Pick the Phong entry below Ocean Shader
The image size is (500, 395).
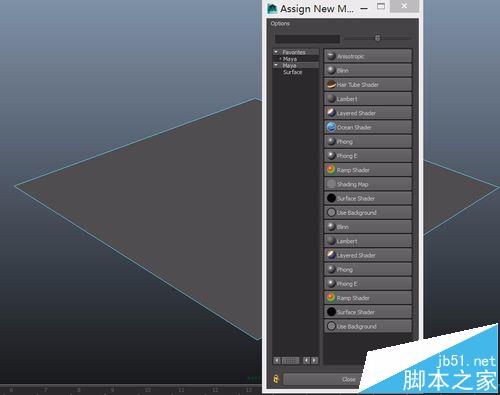[368, 142]
